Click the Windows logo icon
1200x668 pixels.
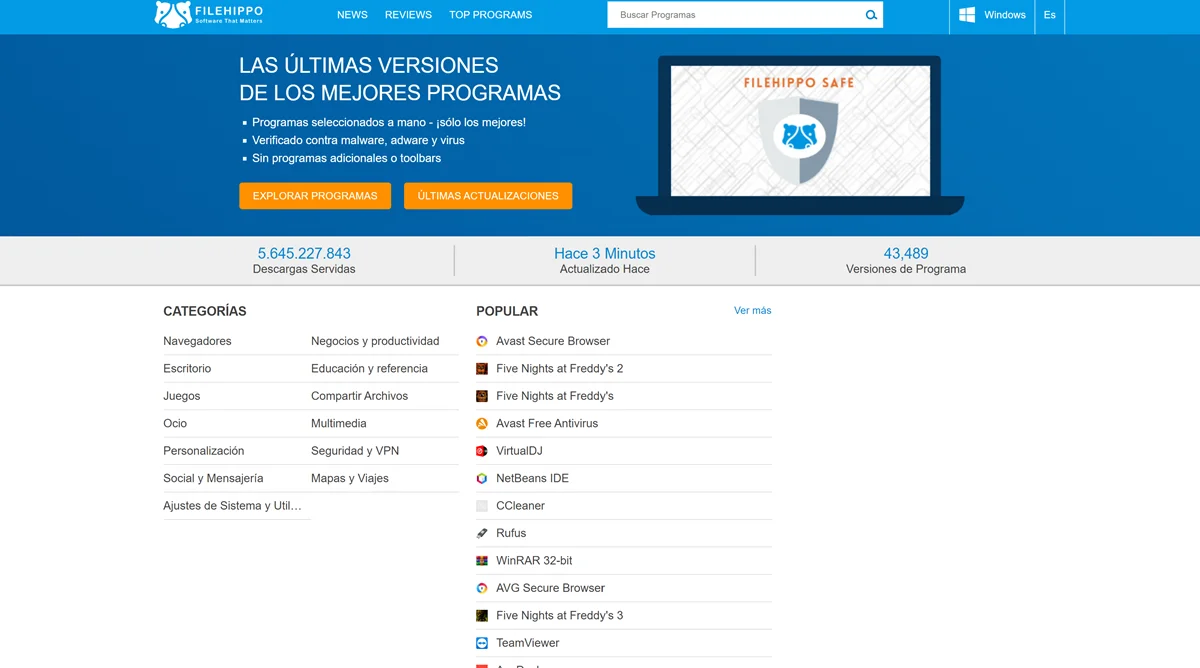pyautogui.click(x=967, y=15)
